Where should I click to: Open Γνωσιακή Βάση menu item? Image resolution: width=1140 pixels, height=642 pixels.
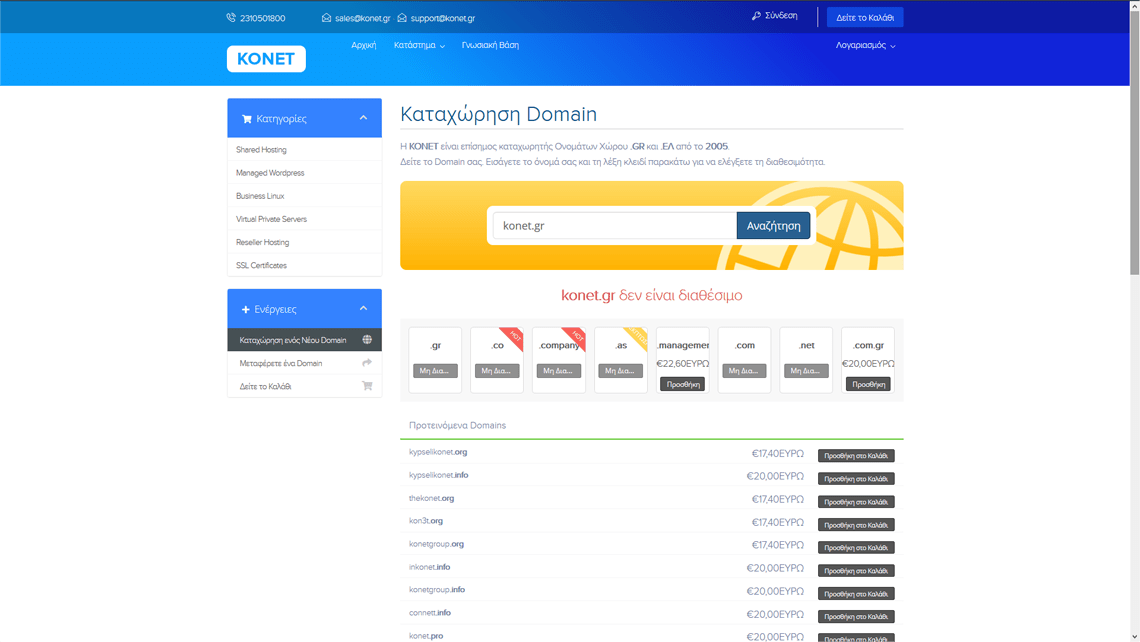[x=490, y=45]
